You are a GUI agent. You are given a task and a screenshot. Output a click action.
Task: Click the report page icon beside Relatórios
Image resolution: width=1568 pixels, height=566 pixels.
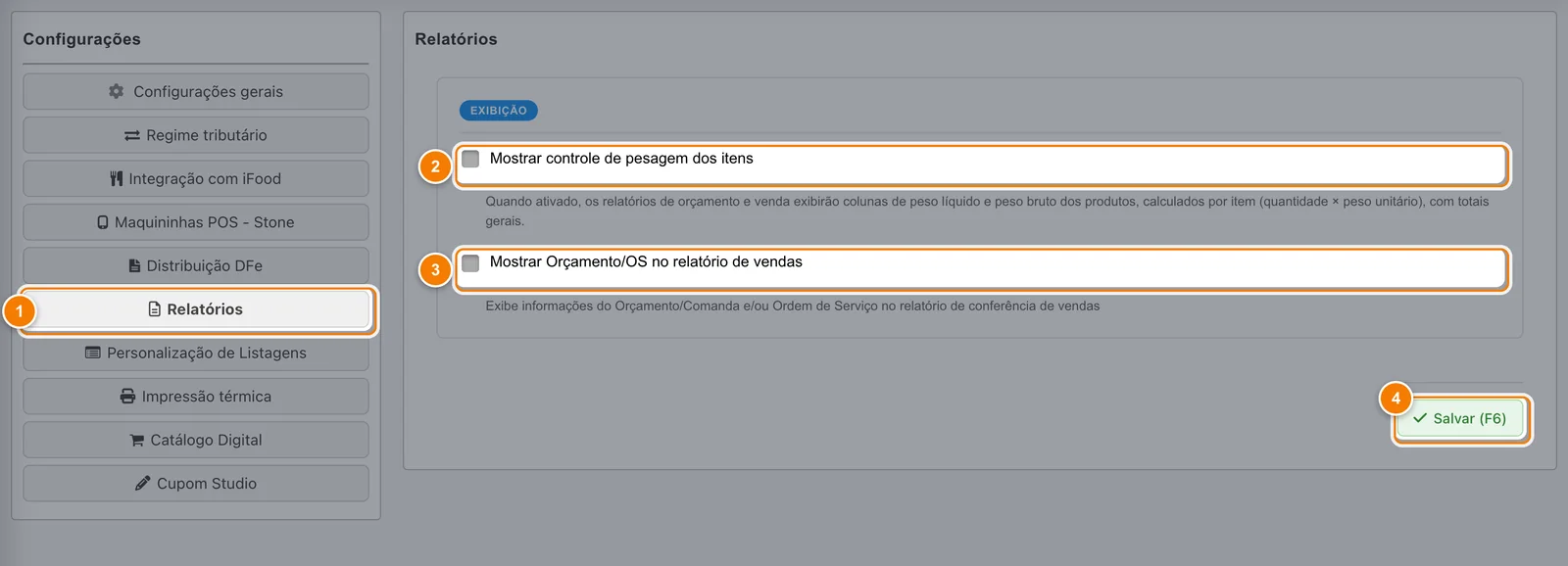155,309
